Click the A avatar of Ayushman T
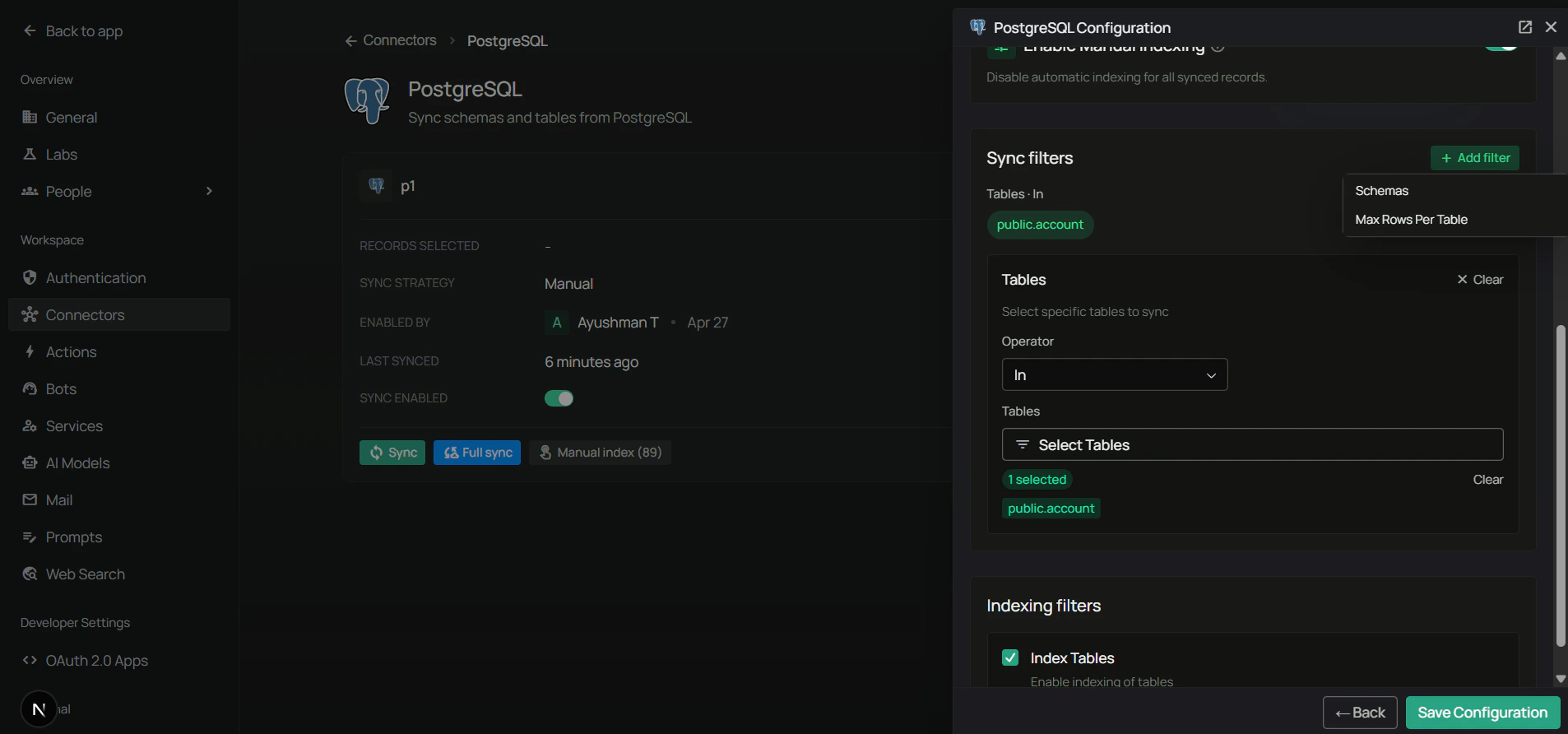This screenshot has height=734, width=1568. [x=557, y=323]
